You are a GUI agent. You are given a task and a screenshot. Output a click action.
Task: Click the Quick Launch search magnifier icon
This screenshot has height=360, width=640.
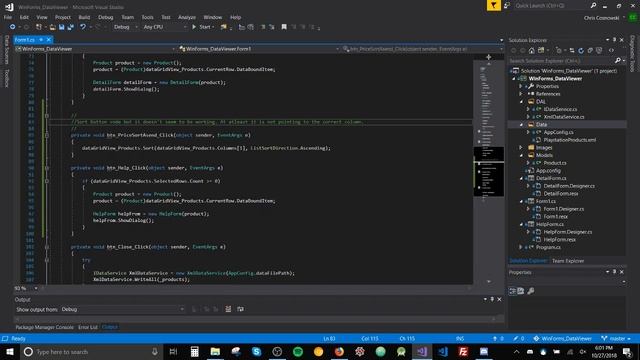(593, 5)
